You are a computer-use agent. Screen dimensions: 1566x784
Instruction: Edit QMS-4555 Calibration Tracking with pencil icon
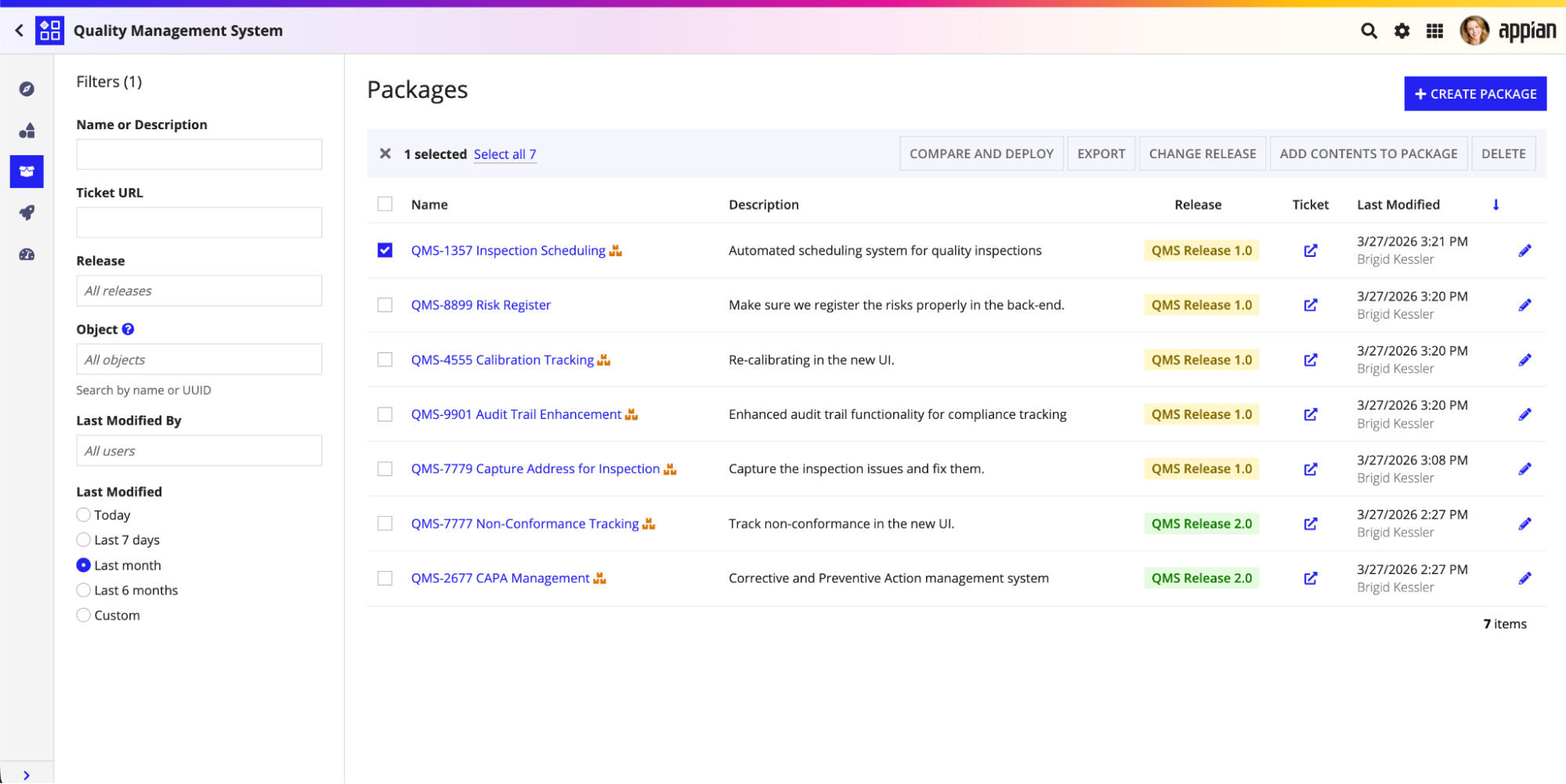pos(1524,359)
